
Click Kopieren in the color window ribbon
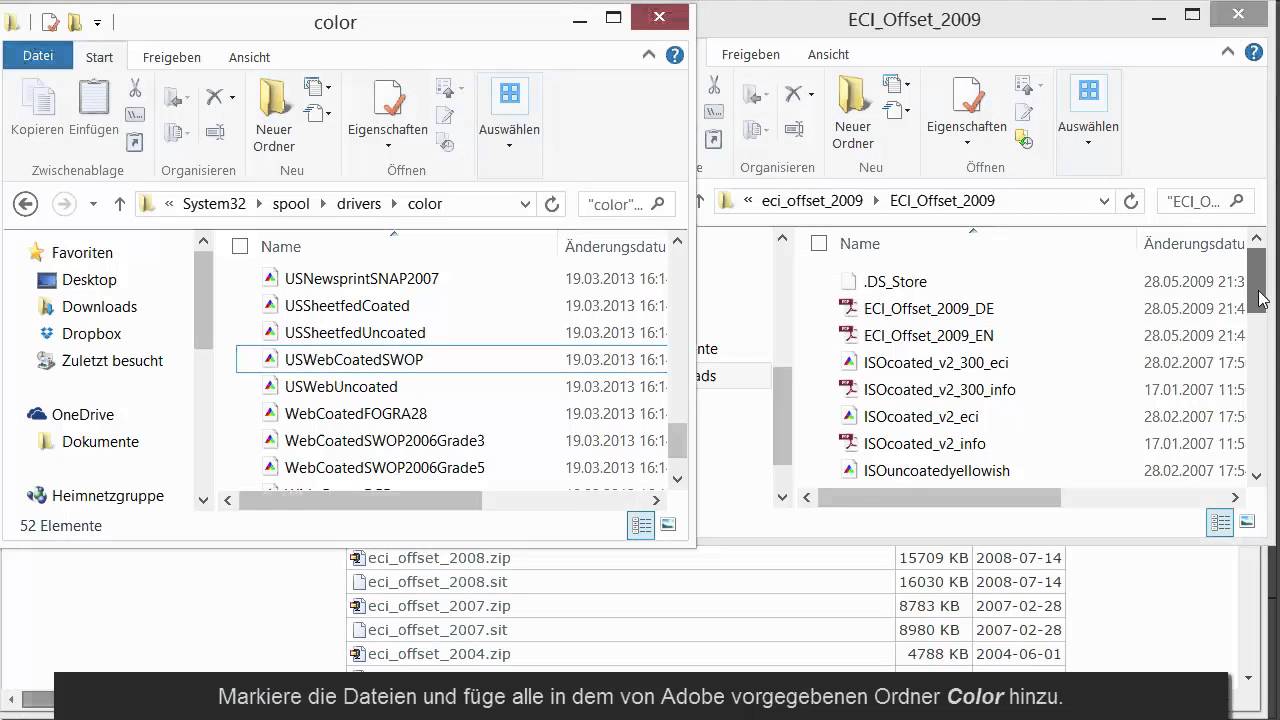coord(37,108)
